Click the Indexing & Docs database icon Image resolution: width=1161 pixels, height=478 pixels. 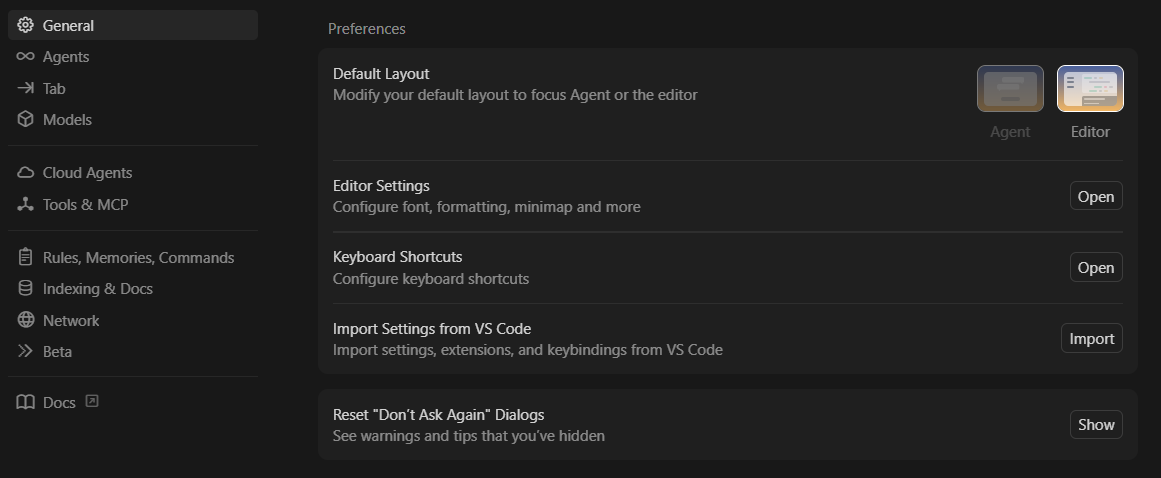[x=25, y=289]
